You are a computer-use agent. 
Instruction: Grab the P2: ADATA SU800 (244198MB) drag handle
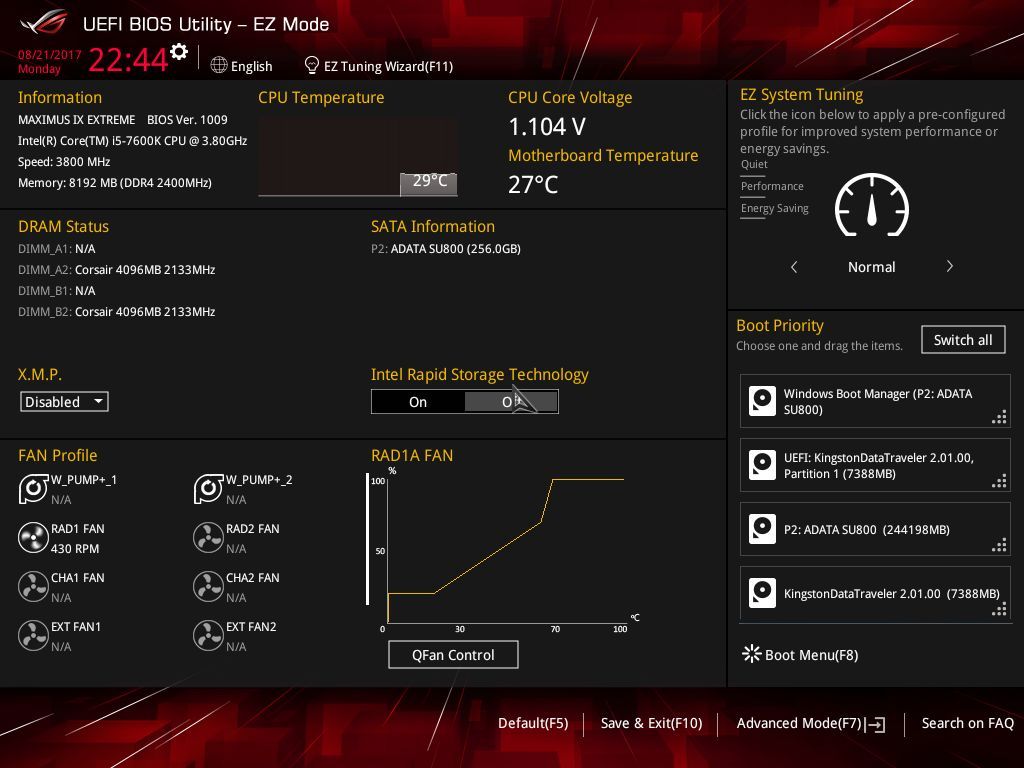(999, 545)
